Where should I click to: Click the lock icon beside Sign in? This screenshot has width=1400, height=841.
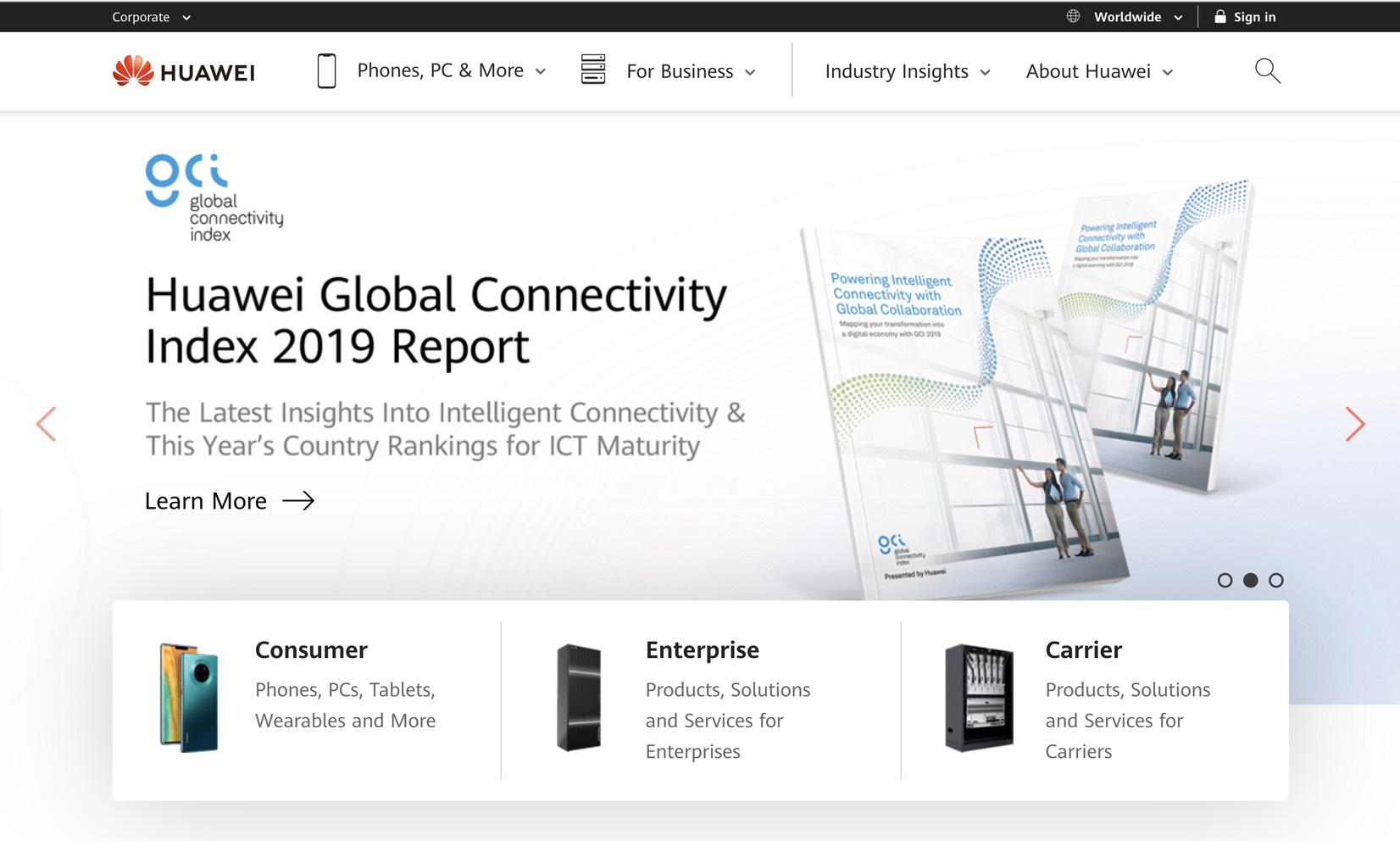1220,16
